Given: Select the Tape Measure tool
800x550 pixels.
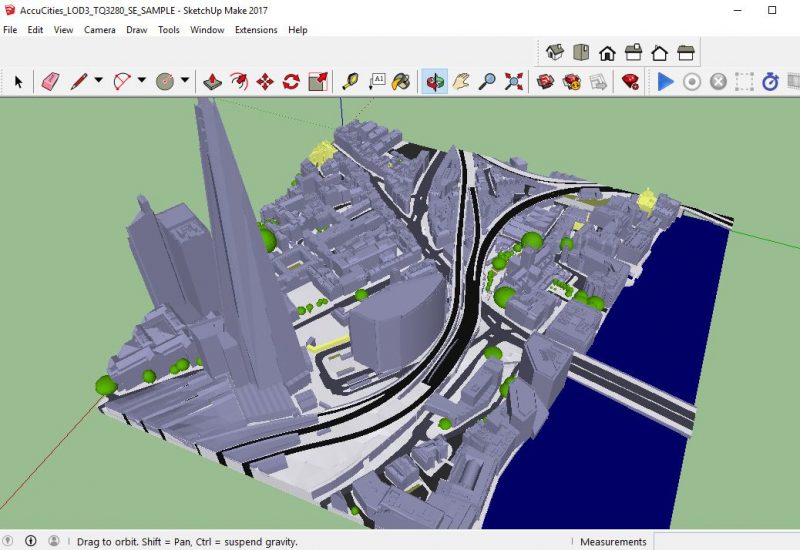Looking at the screenshot, I should pos(350,81).
